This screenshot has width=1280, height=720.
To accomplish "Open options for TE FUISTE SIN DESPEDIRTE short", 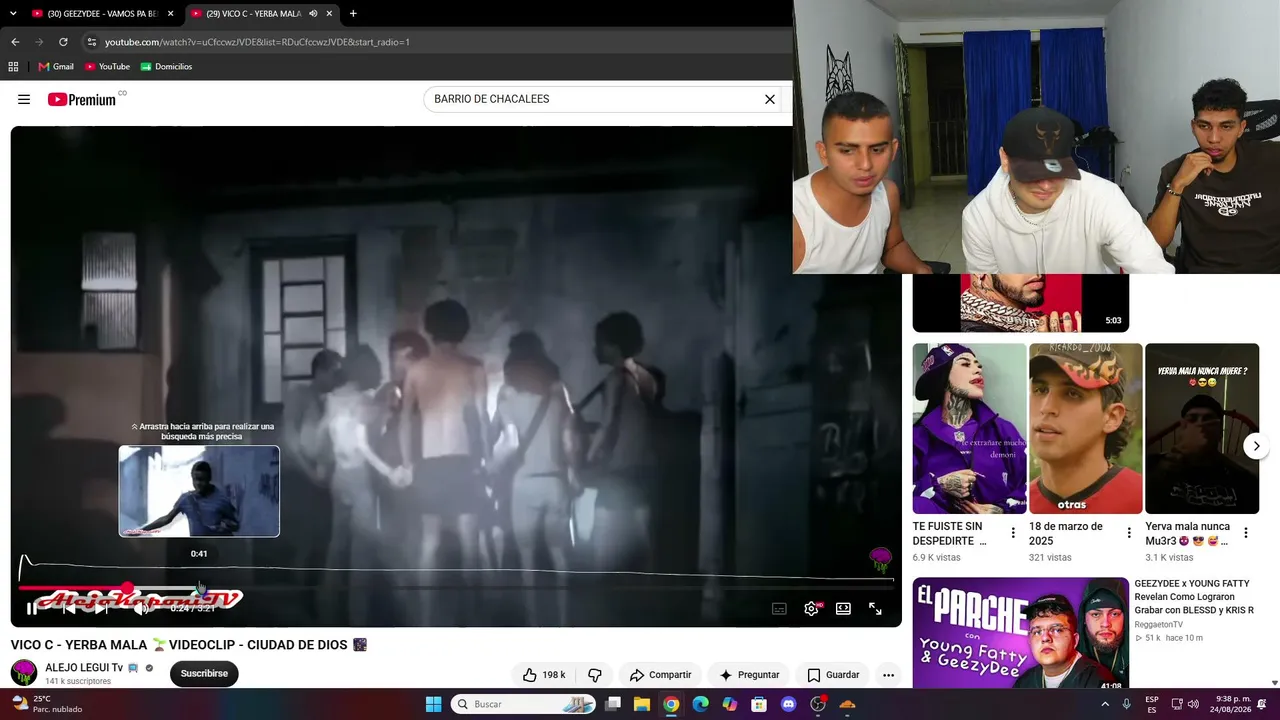I will coord(1013,533).
